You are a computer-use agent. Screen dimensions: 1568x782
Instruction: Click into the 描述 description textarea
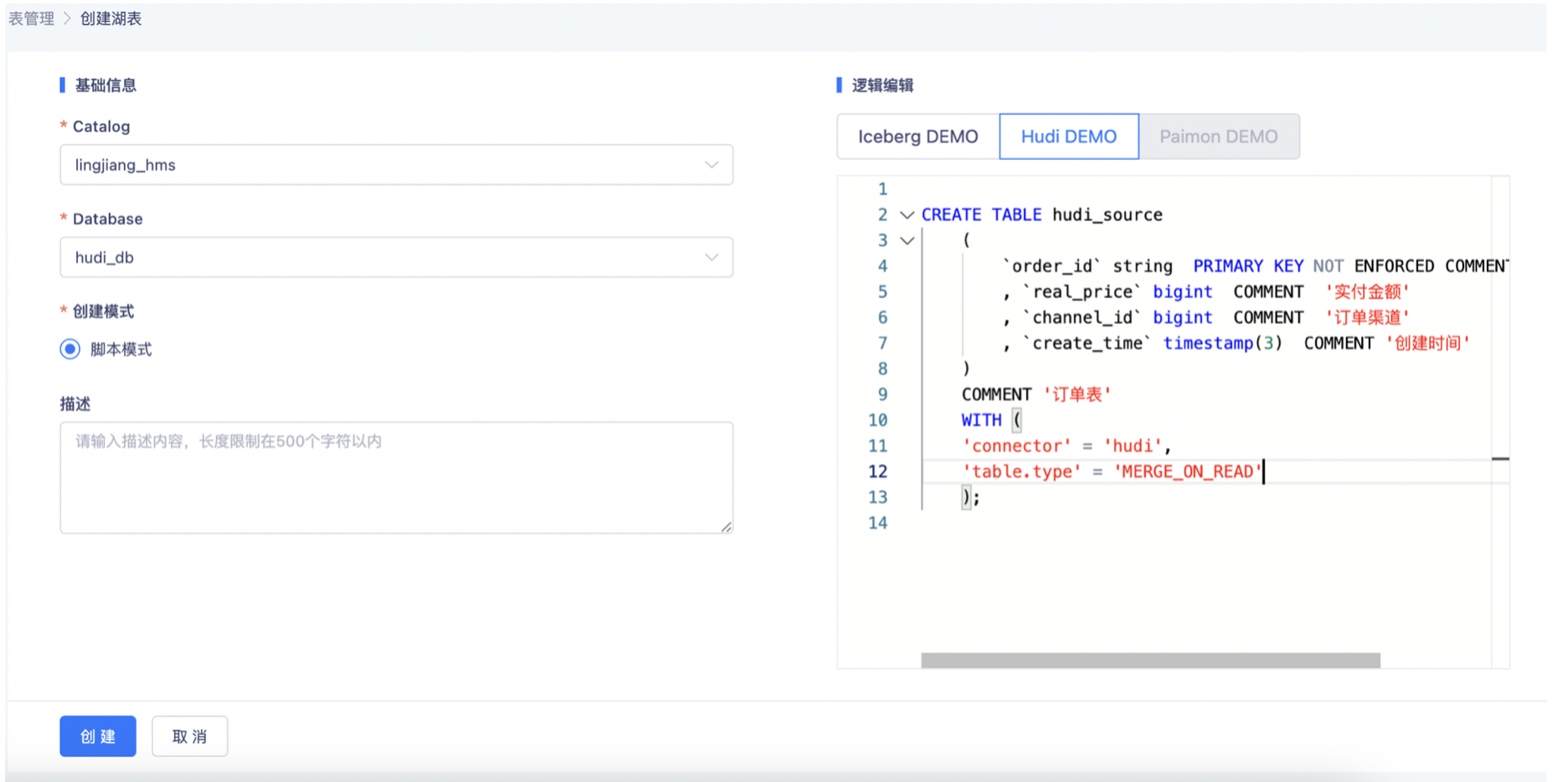click(x=396, y=477)
